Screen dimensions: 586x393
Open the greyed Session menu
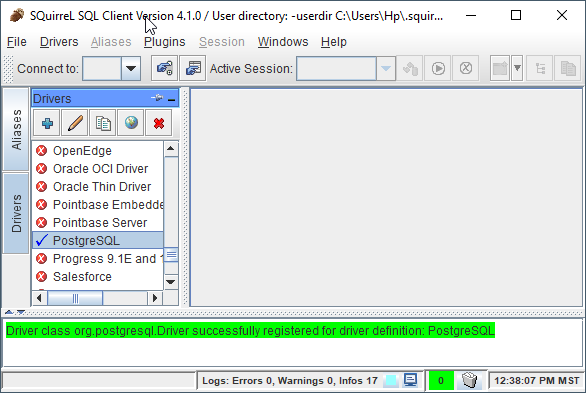click(222, 42)
